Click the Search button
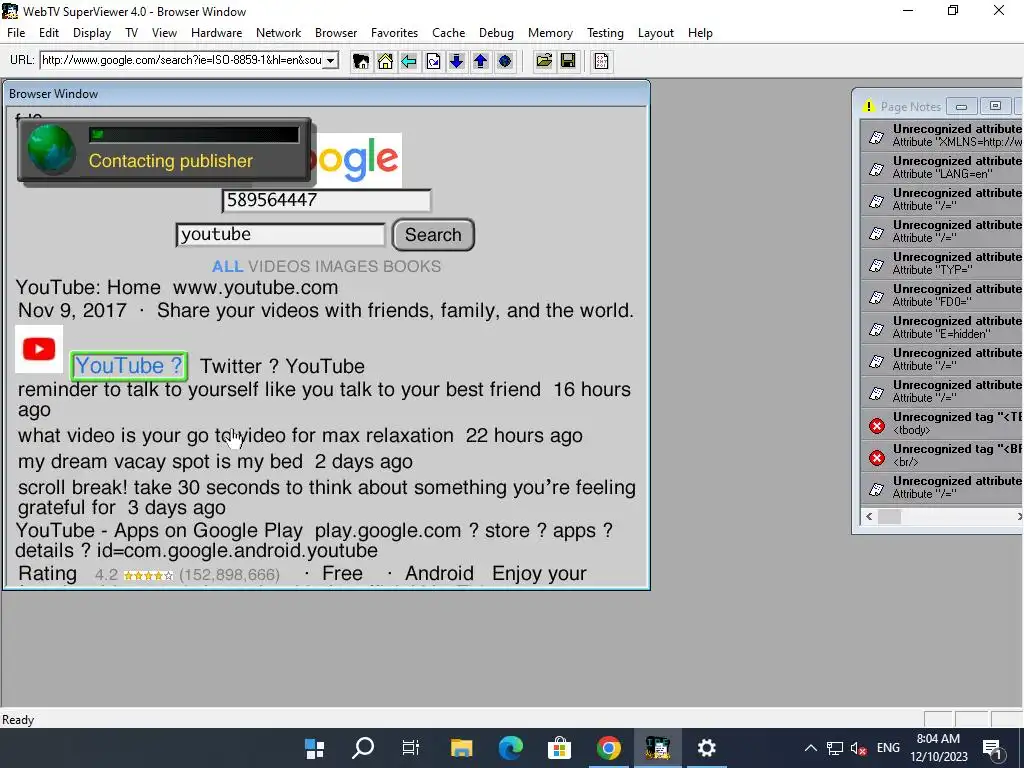 pos(433,234)
